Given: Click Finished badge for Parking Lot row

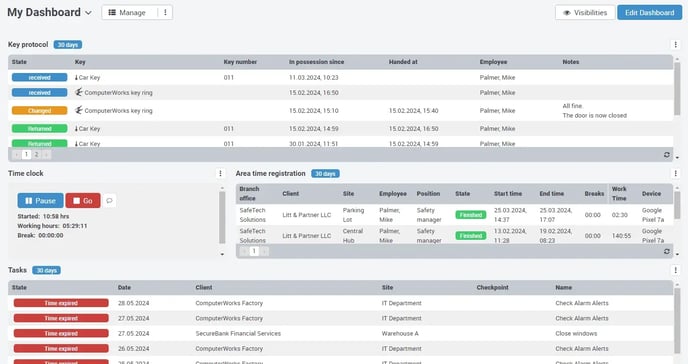Looking at the screenshot, I should tap(471, 215).
